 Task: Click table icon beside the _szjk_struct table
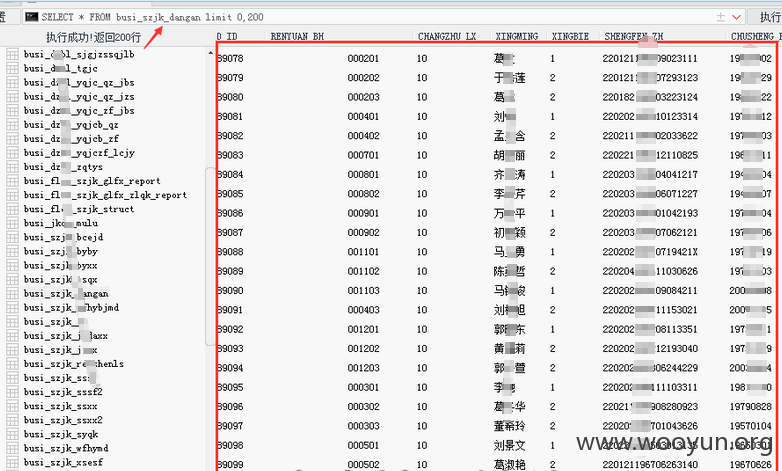tap(12, 209)
